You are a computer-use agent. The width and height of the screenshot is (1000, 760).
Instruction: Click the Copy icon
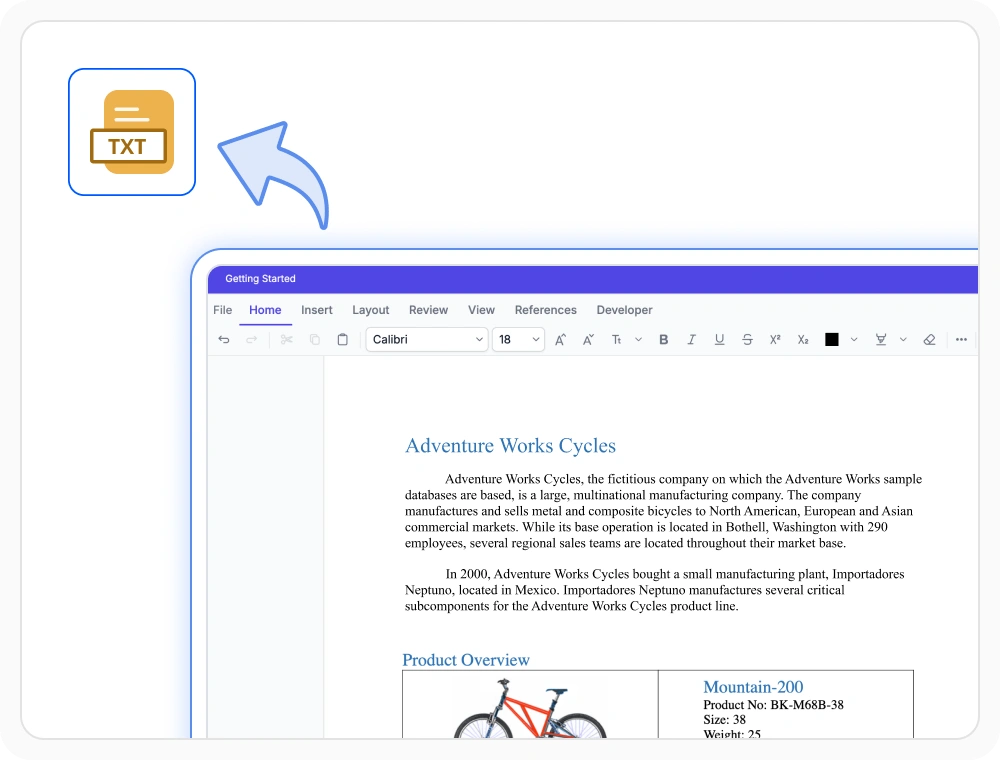click(x=314, y=339)
